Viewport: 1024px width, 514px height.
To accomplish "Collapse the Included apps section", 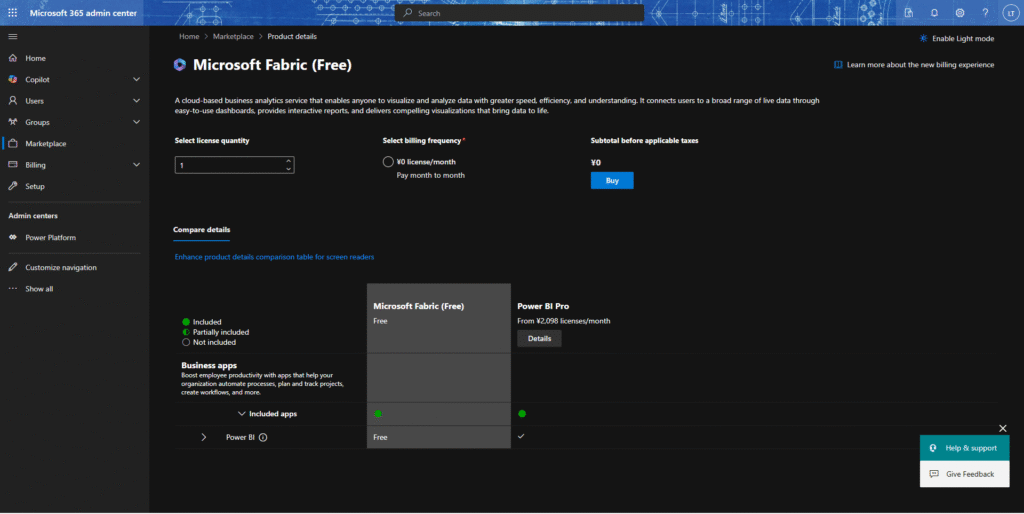I will pyautogui.click(x=242, y=413).
